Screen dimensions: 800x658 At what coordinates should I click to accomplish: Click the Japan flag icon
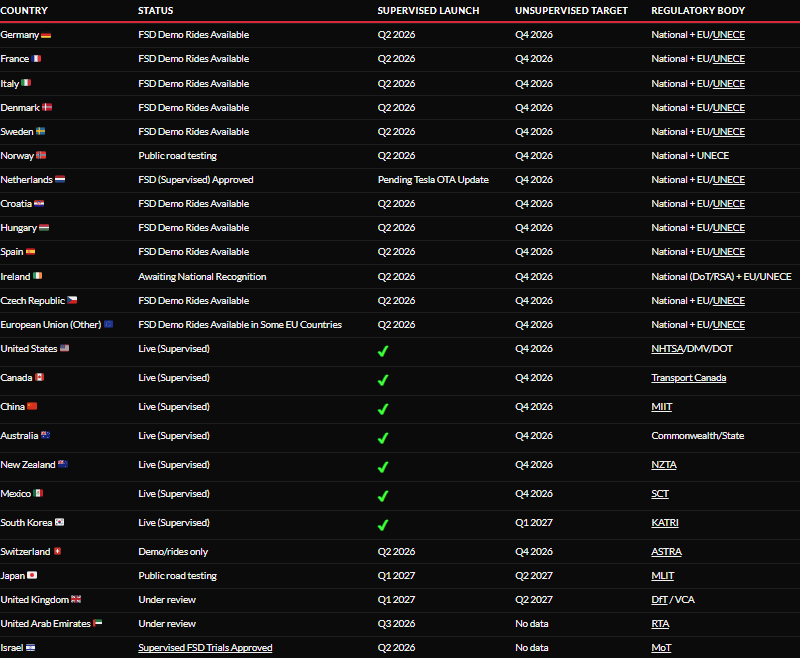(32, 575)
